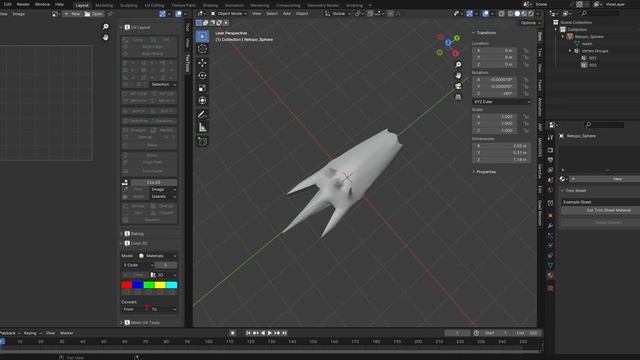Image resolution: width=640 pixels, height=360 pixels.
Task: Expand the Properties panel in sidebar
Action: click(x=484, y=172)
